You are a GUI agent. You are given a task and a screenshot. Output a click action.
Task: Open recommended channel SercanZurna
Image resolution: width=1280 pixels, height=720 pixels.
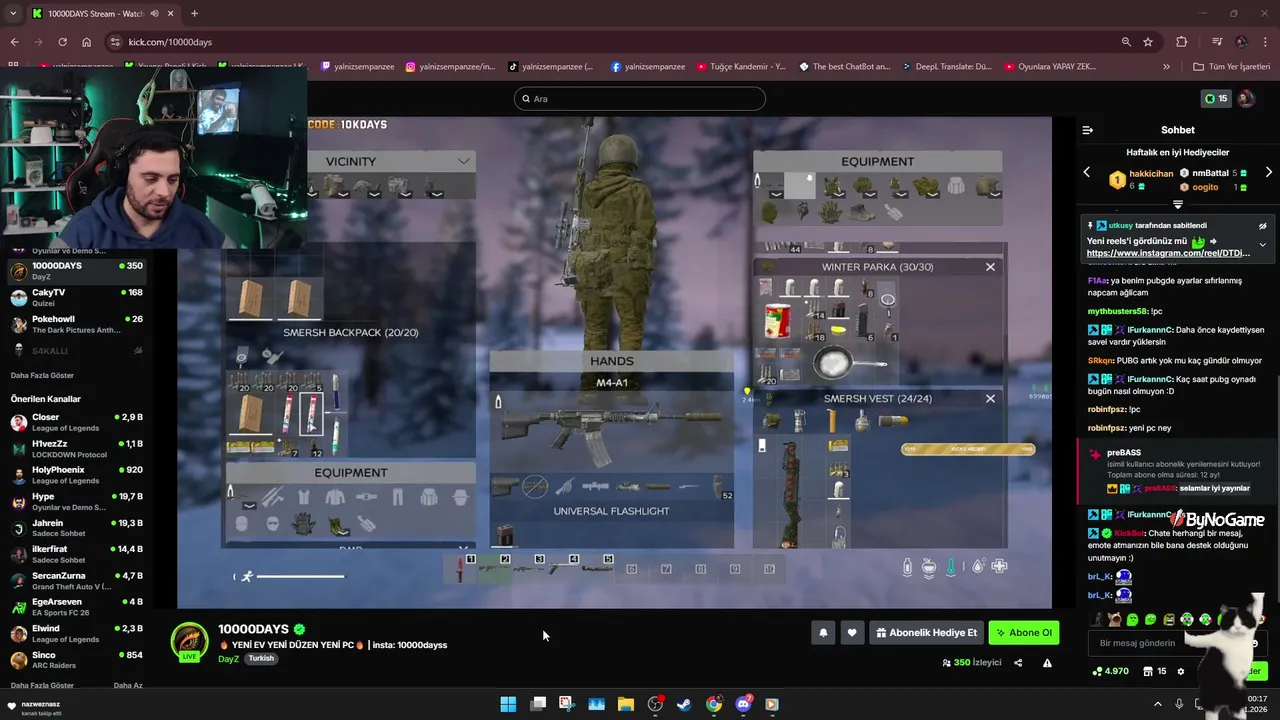(77, 581)
